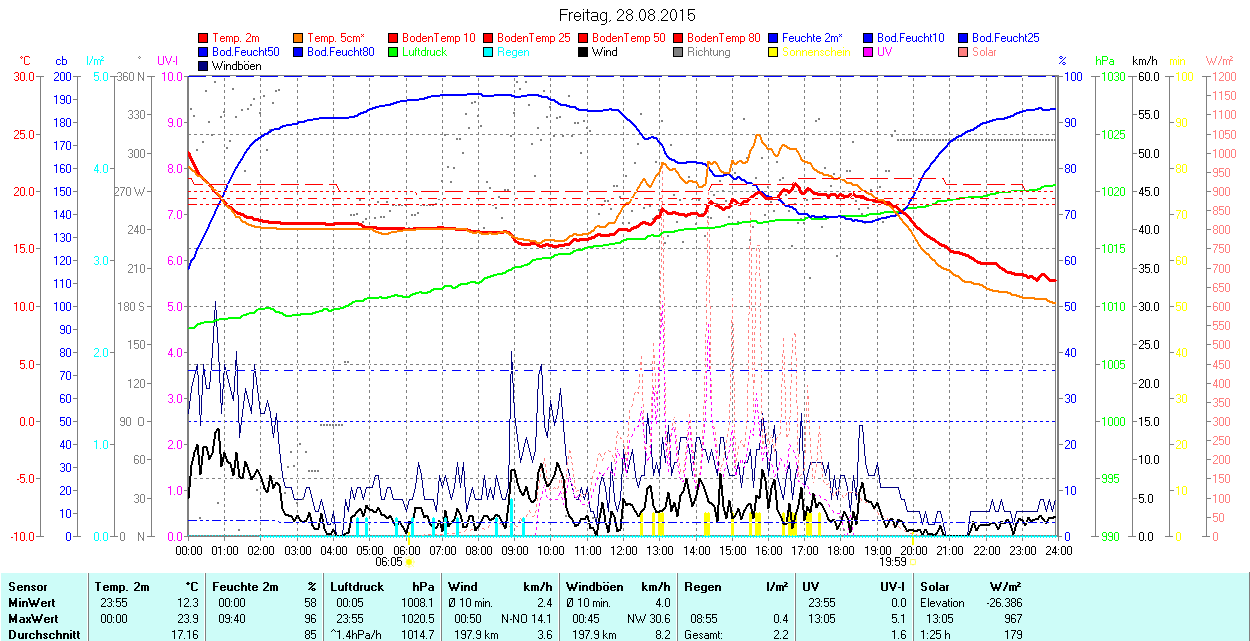
Task: Click the green Luftdruck legend swatch
Action: click(392, 51)
